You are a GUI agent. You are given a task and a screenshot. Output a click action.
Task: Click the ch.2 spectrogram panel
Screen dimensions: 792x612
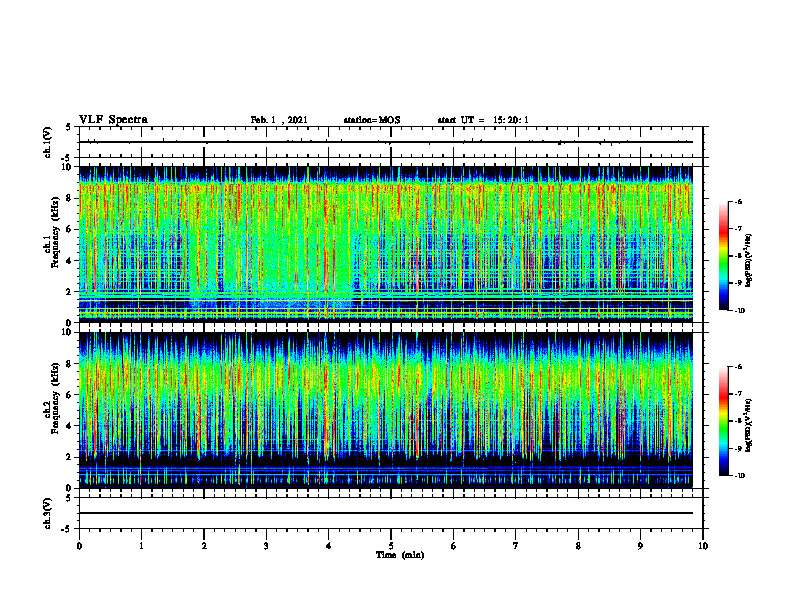click(x=385, y=410)
